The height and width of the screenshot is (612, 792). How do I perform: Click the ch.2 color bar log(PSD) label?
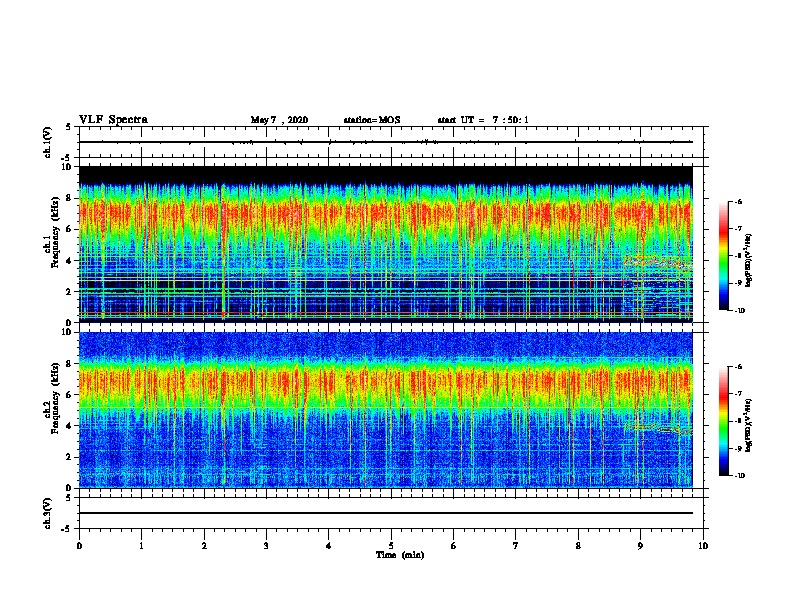click(x=749, y=425)
